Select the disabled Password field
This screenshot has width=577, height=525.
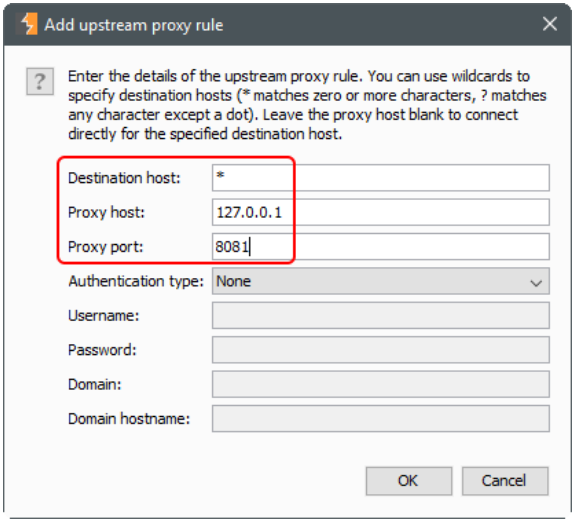[380, 350]
